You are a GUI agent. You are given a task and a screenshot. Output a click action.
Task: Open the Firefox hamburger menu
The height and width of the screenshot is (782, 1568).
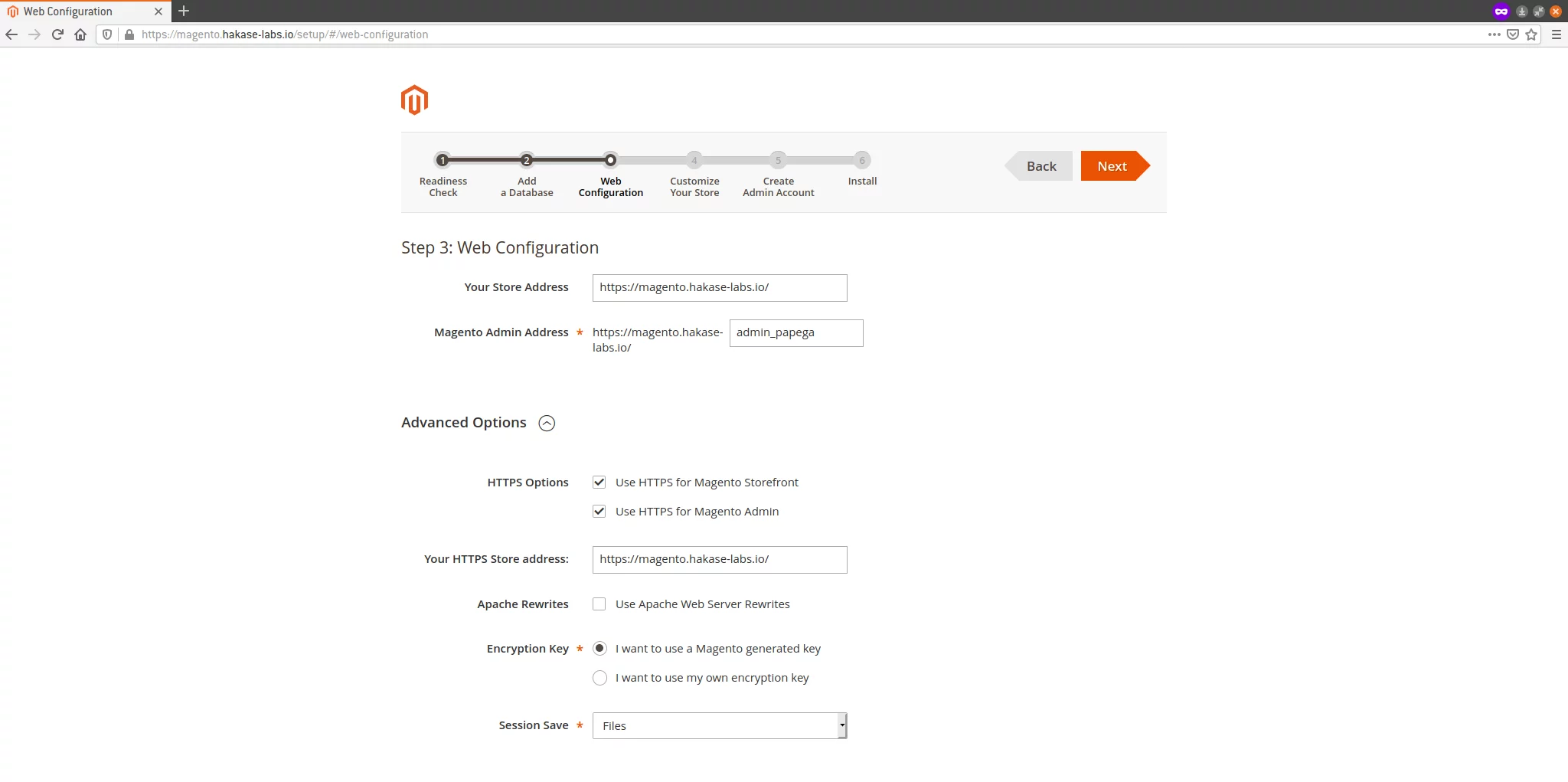(x=1557, y=34)
